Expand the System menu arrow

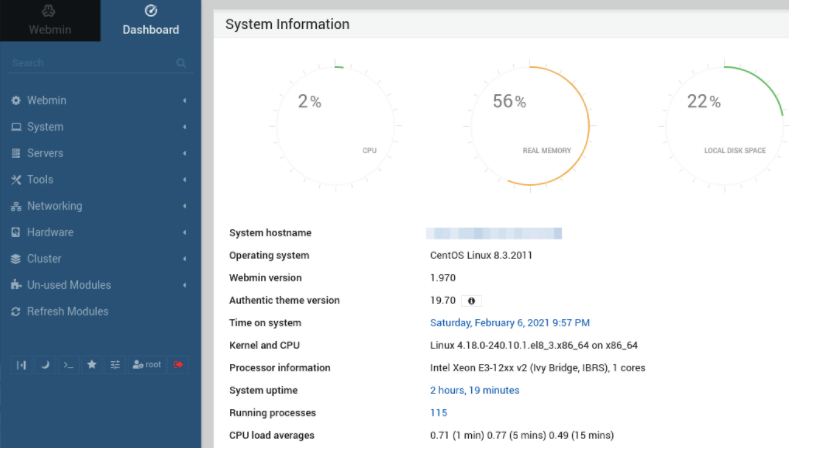point(185,127)
